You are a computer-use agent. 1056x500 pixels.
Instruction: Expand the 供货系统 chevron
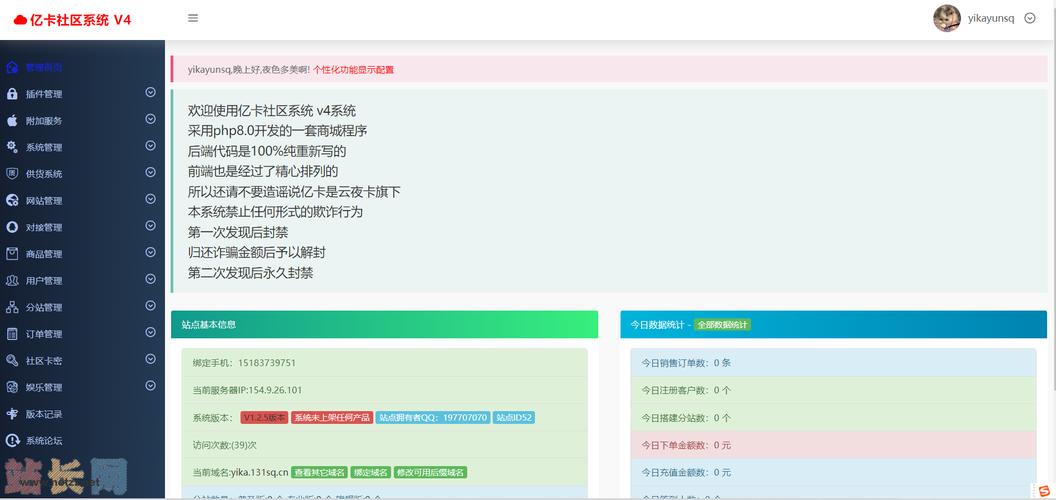tap(150, 173)
